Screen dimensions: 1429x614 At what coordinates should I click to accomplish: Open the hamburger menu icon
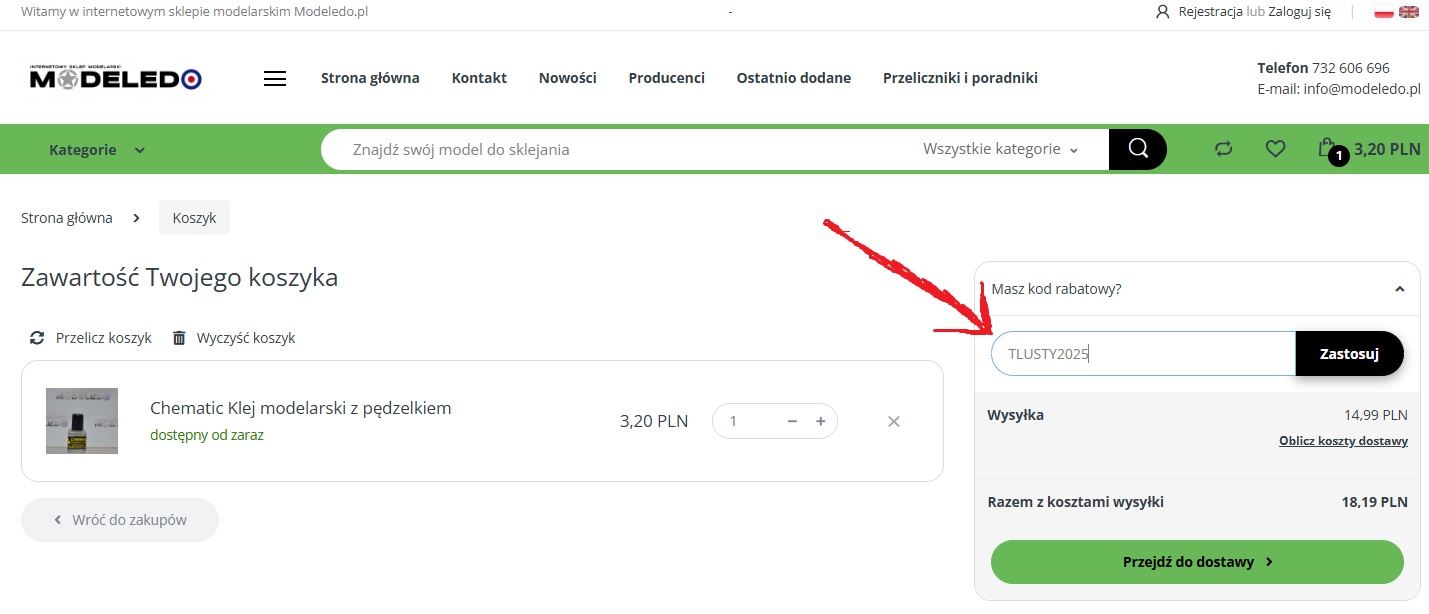click(x=275, y=79)
